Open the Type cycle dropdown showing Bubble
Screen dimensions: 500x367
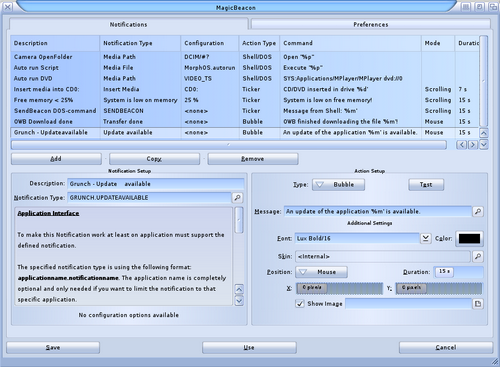(x=338, y=184)
